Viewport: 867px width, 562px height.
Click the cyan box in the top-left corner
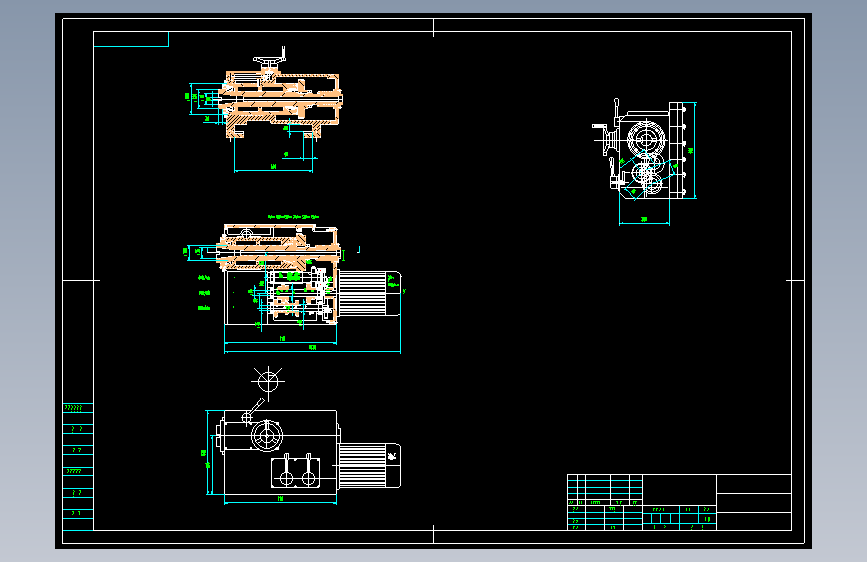click(131, 39)
